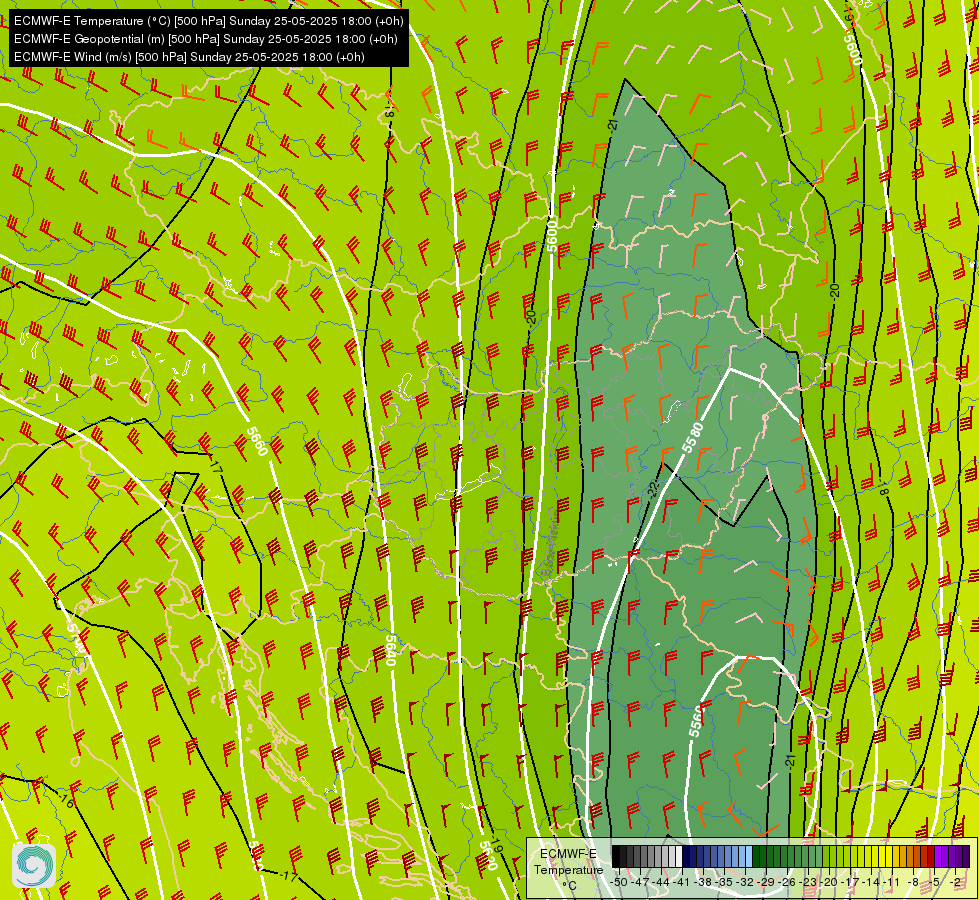The width and height of the screenshot is (979, 900).
Task: Click the -14 legend scale value
Action: click(x=870, y=882)
